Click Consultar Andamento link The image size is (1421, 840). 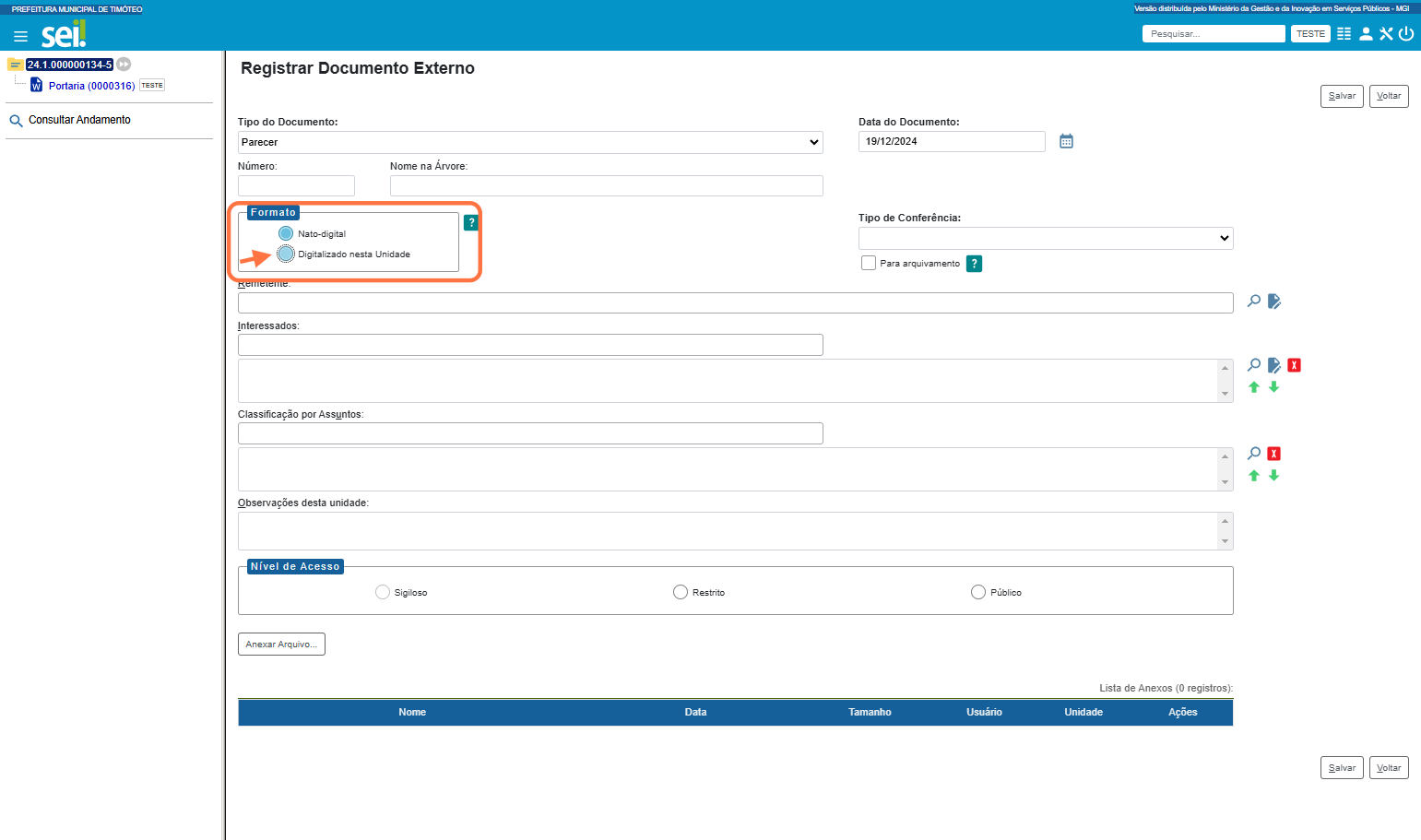tap(79, 120)
